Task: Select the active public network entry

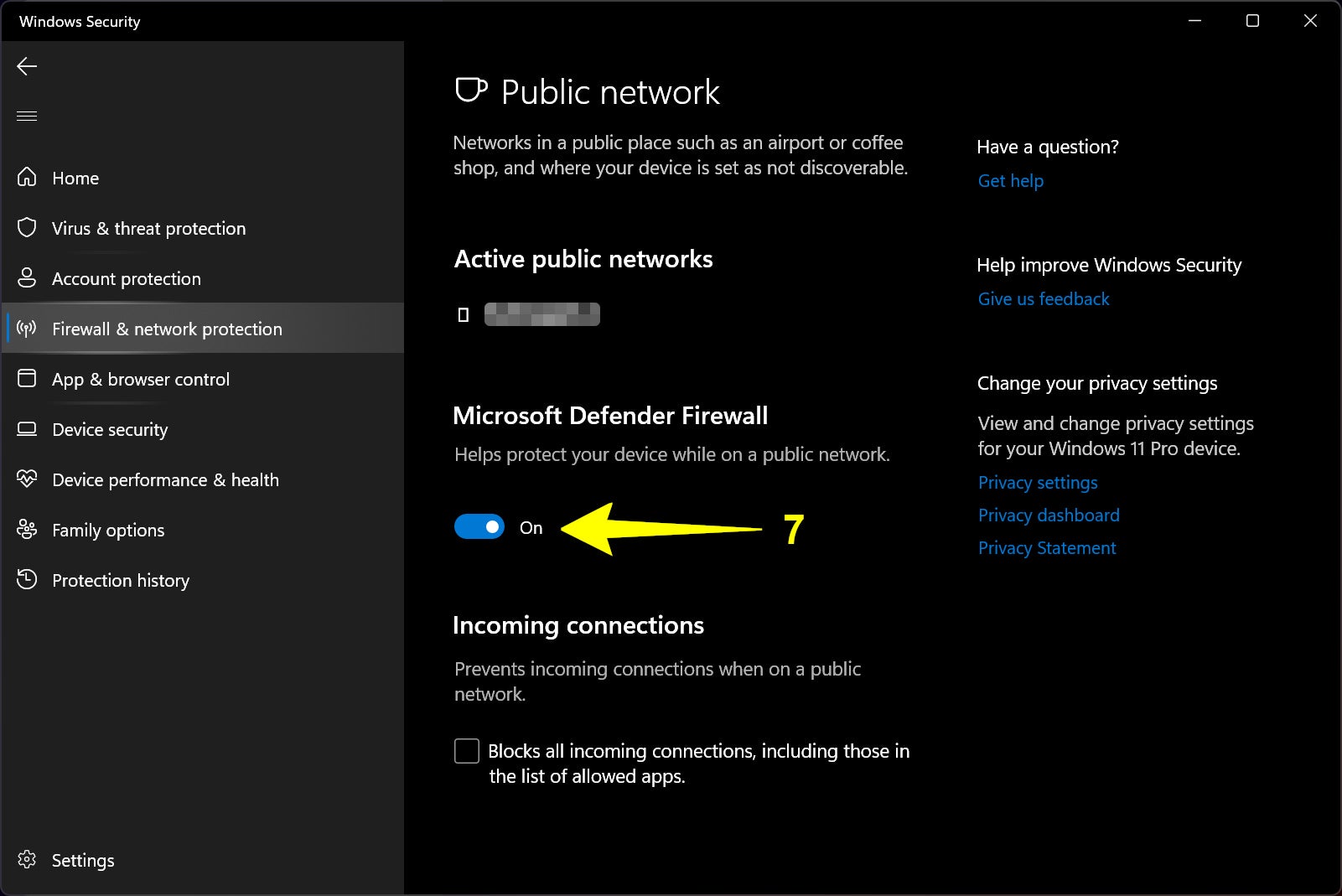Action: (541, 313)
